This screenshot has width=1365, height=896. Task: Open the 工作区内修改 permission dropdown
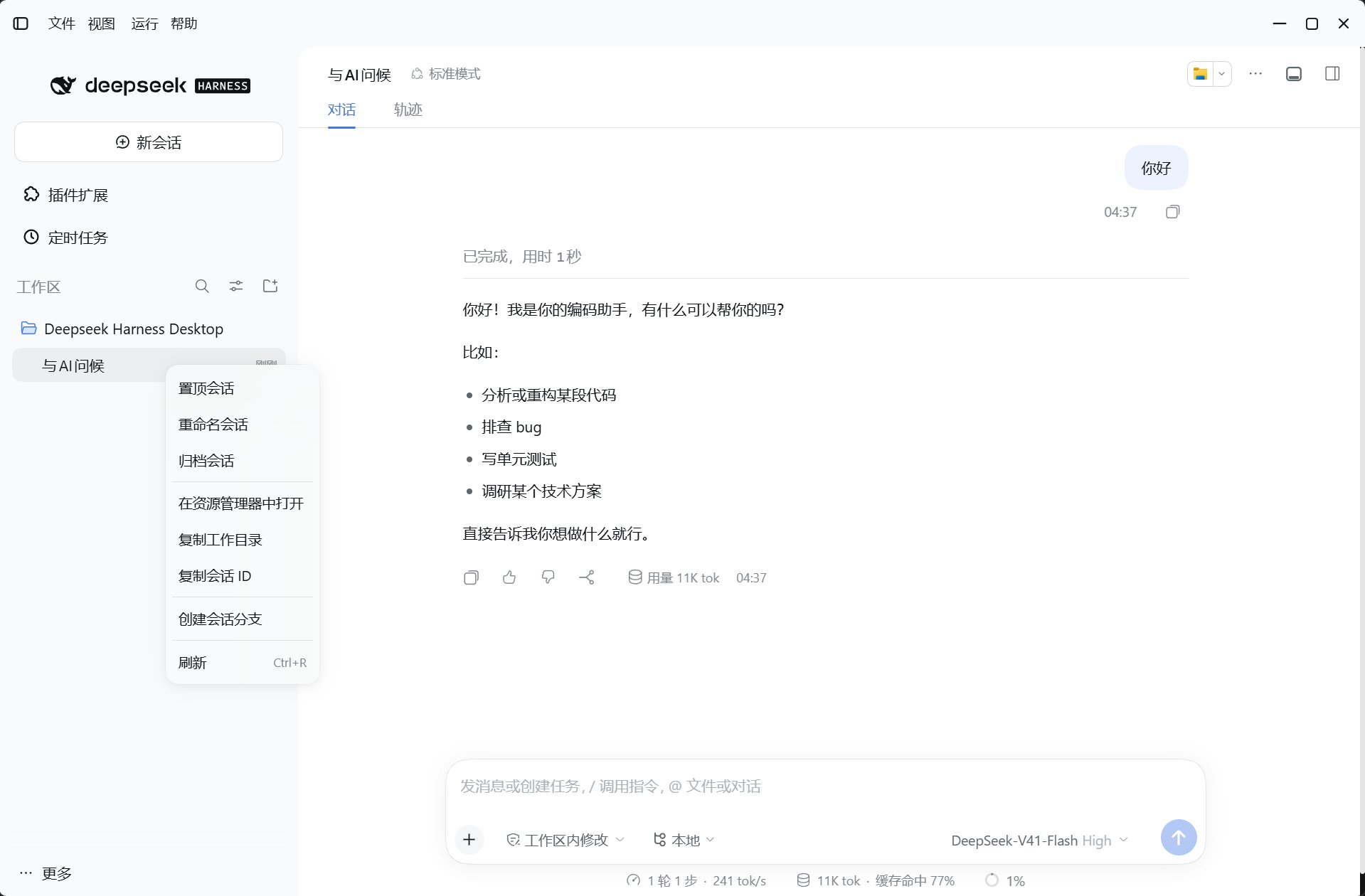565,840
